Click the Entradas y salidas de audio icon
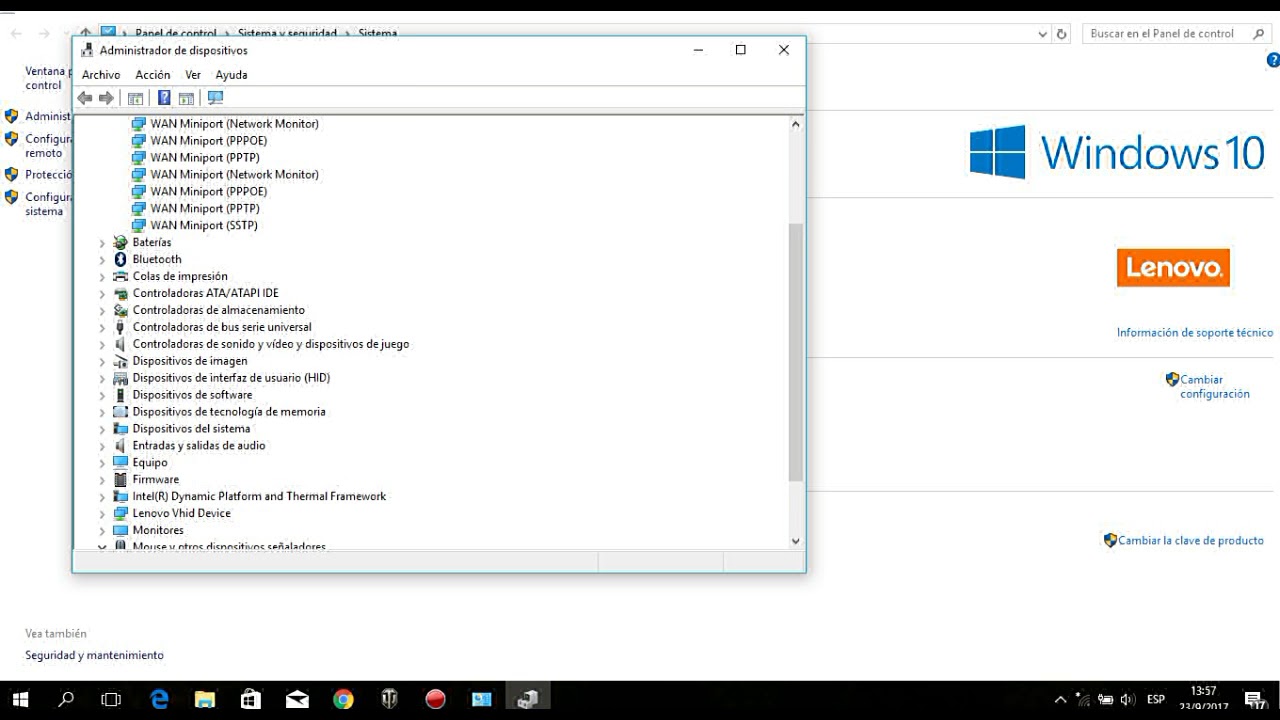This screenshot has height=720, width=1280. point(121,446)
